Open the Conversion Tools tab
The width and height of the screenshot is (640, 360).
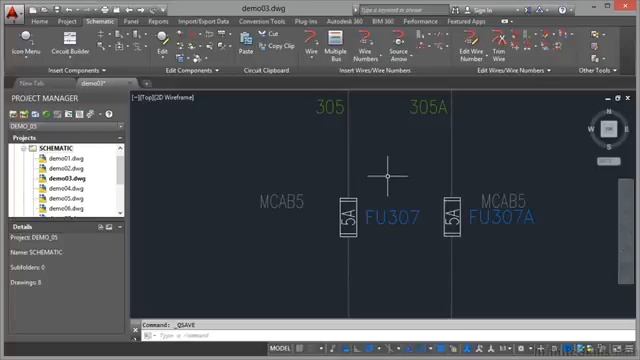coord(262,21)
